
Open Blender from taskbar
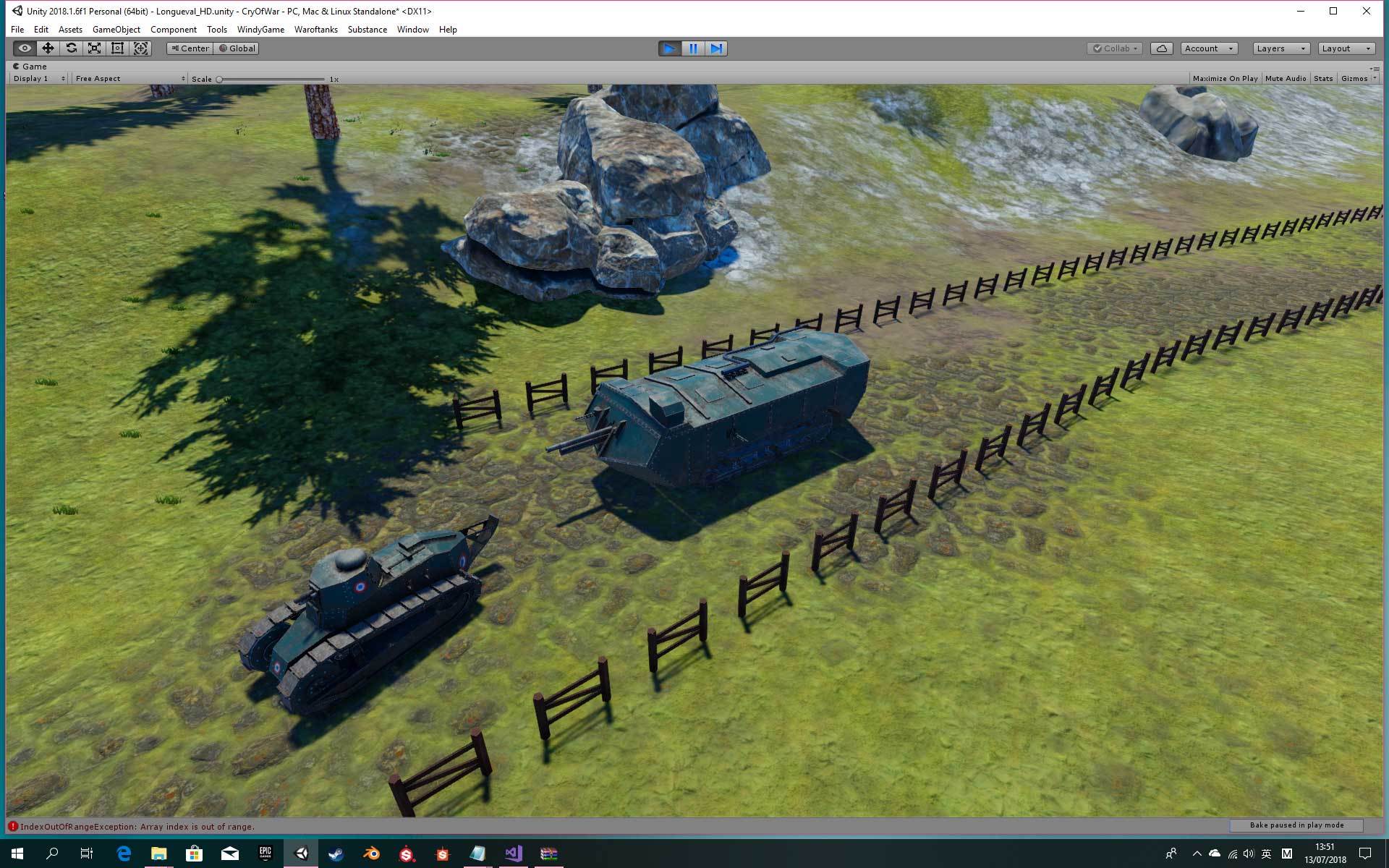point(372,854)
